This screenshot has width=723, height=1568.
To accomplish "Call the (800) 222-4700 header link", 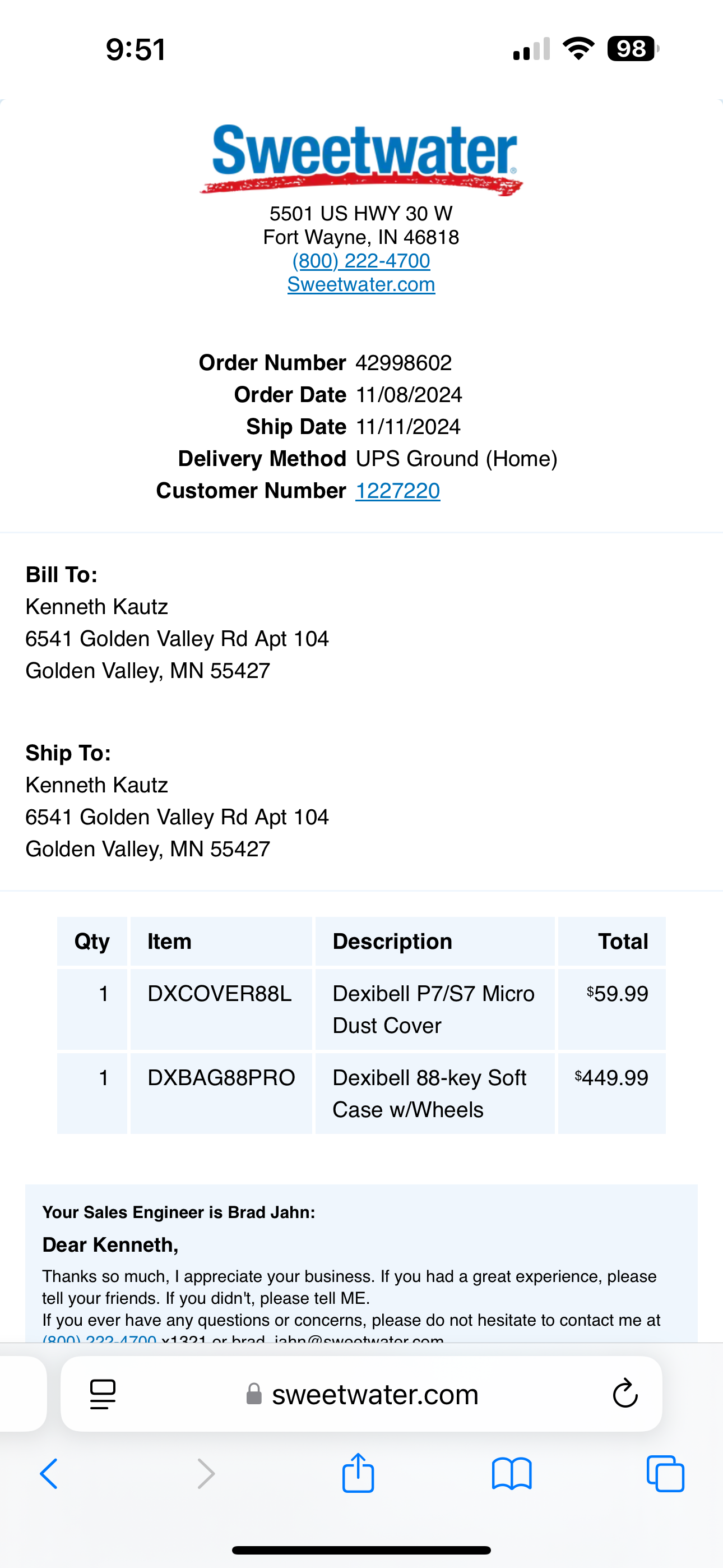I will click(361, 261).
